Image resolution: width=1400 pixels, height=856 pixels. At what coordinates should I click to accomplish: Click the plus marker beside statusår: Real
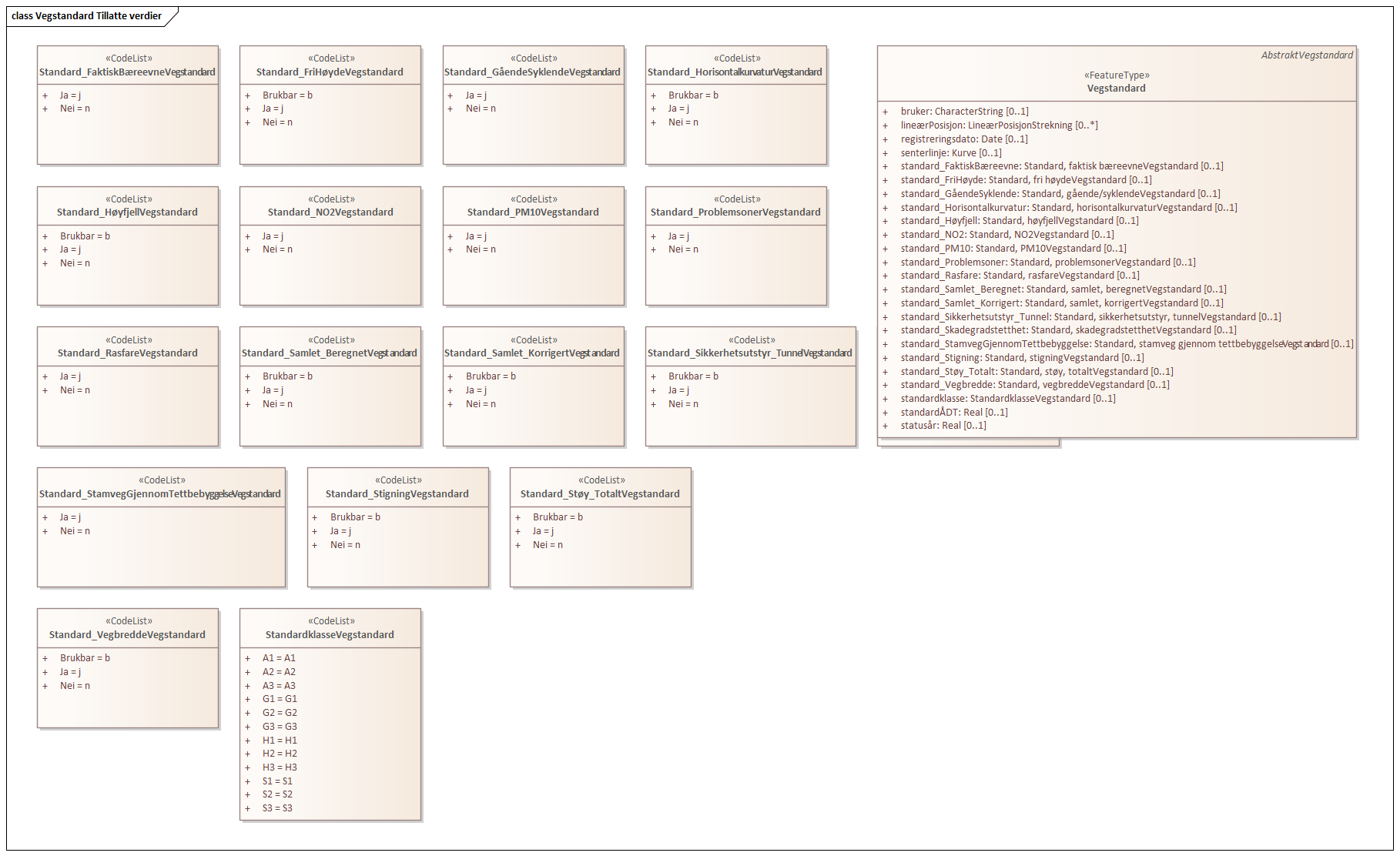point(885,426)
